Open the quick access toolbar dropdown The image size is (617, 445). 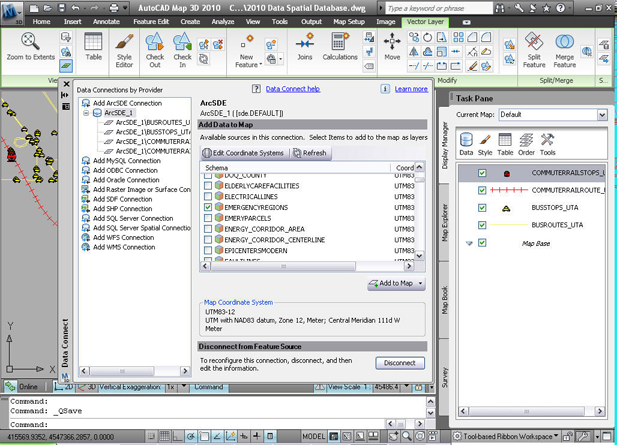125,8
